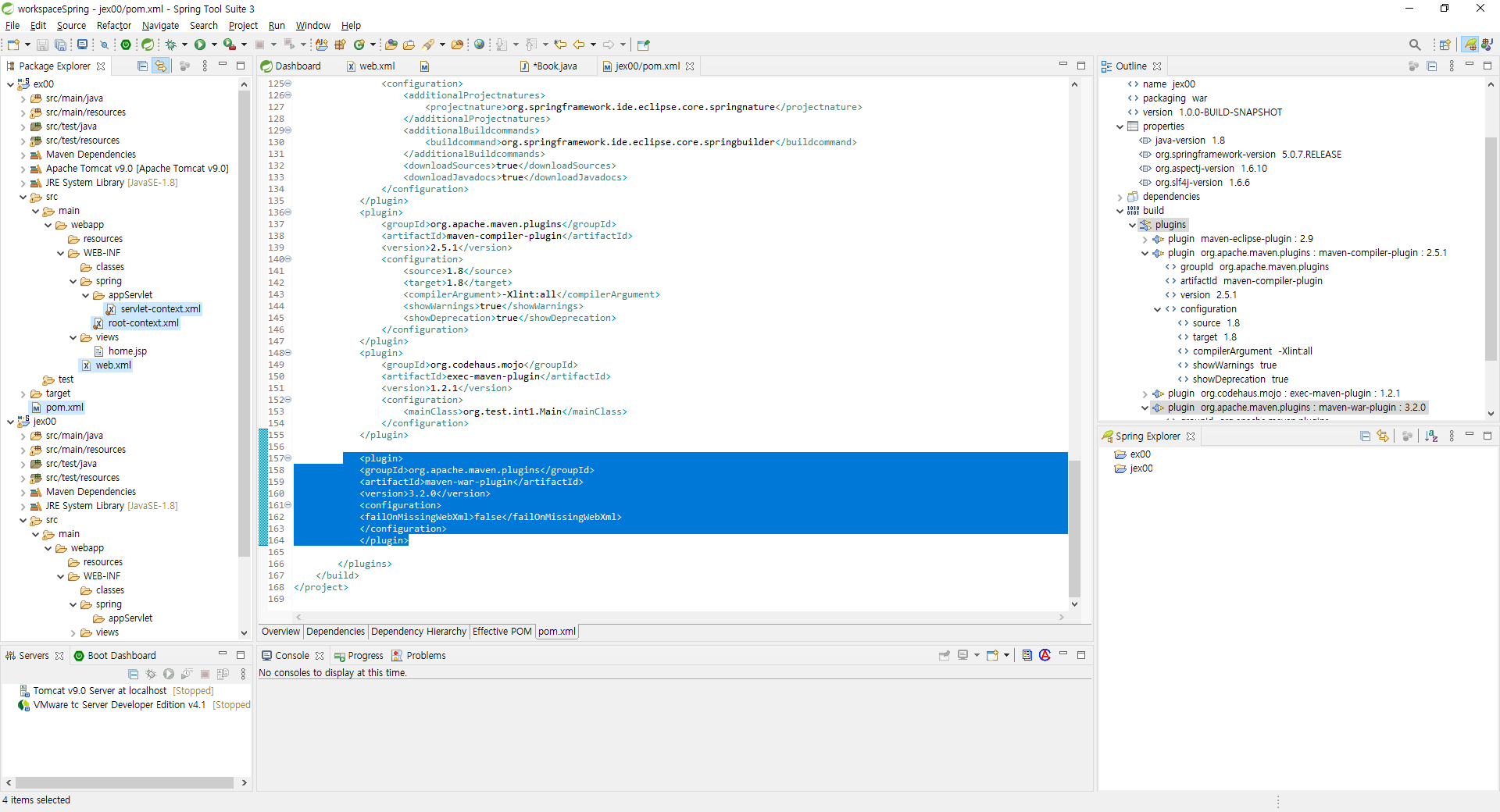Switch to the web.xml editor tab
This screenshot has height=812, width=1500.
370,66
